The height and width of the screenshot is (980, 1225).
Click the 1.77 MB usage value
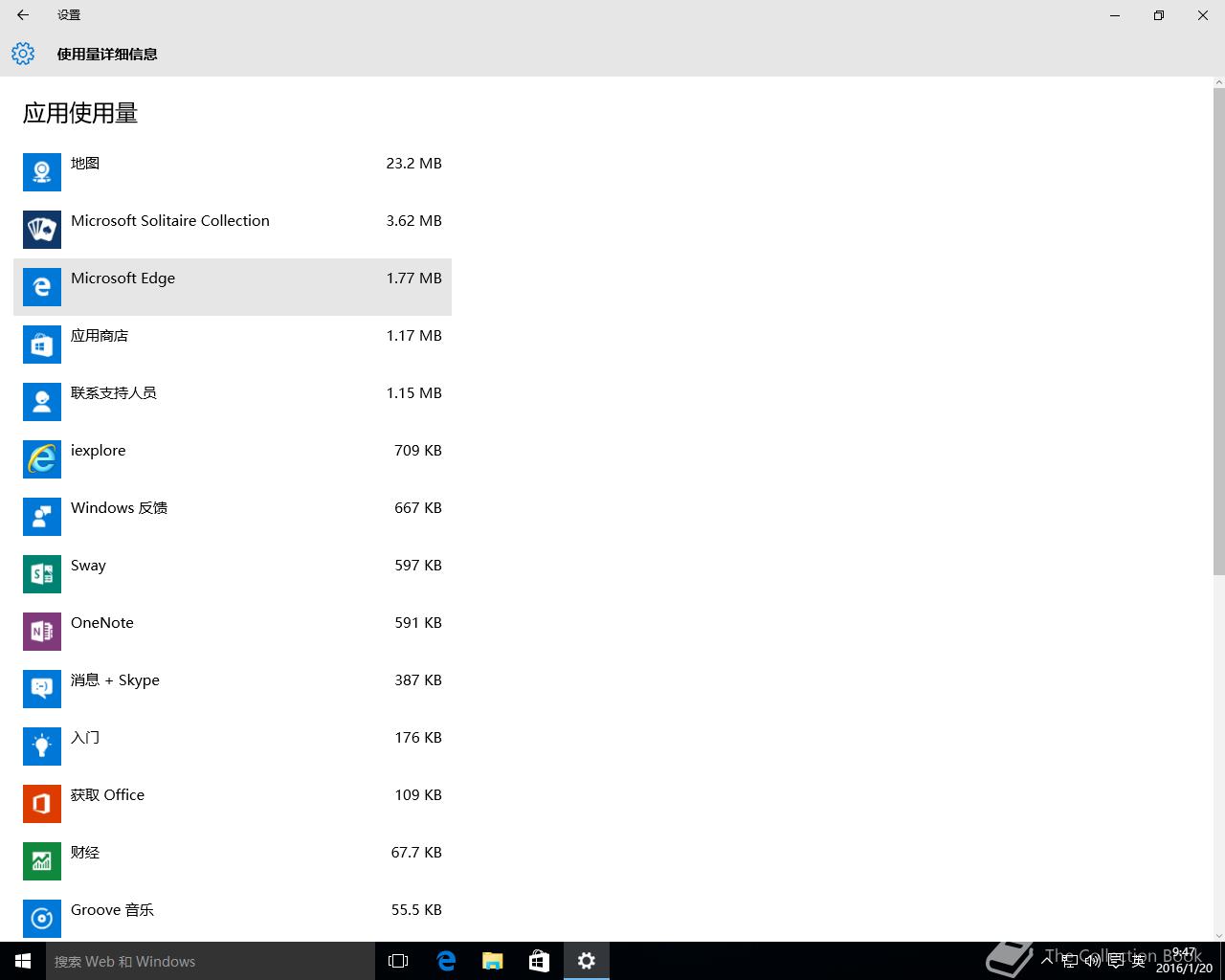[x=414, y=278]
